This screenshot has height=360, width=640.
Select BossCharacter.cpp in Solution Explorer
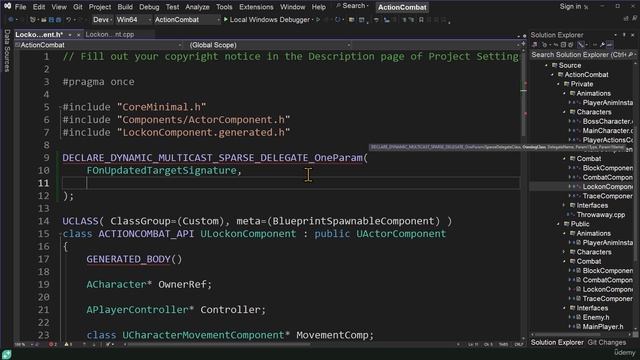607,121
